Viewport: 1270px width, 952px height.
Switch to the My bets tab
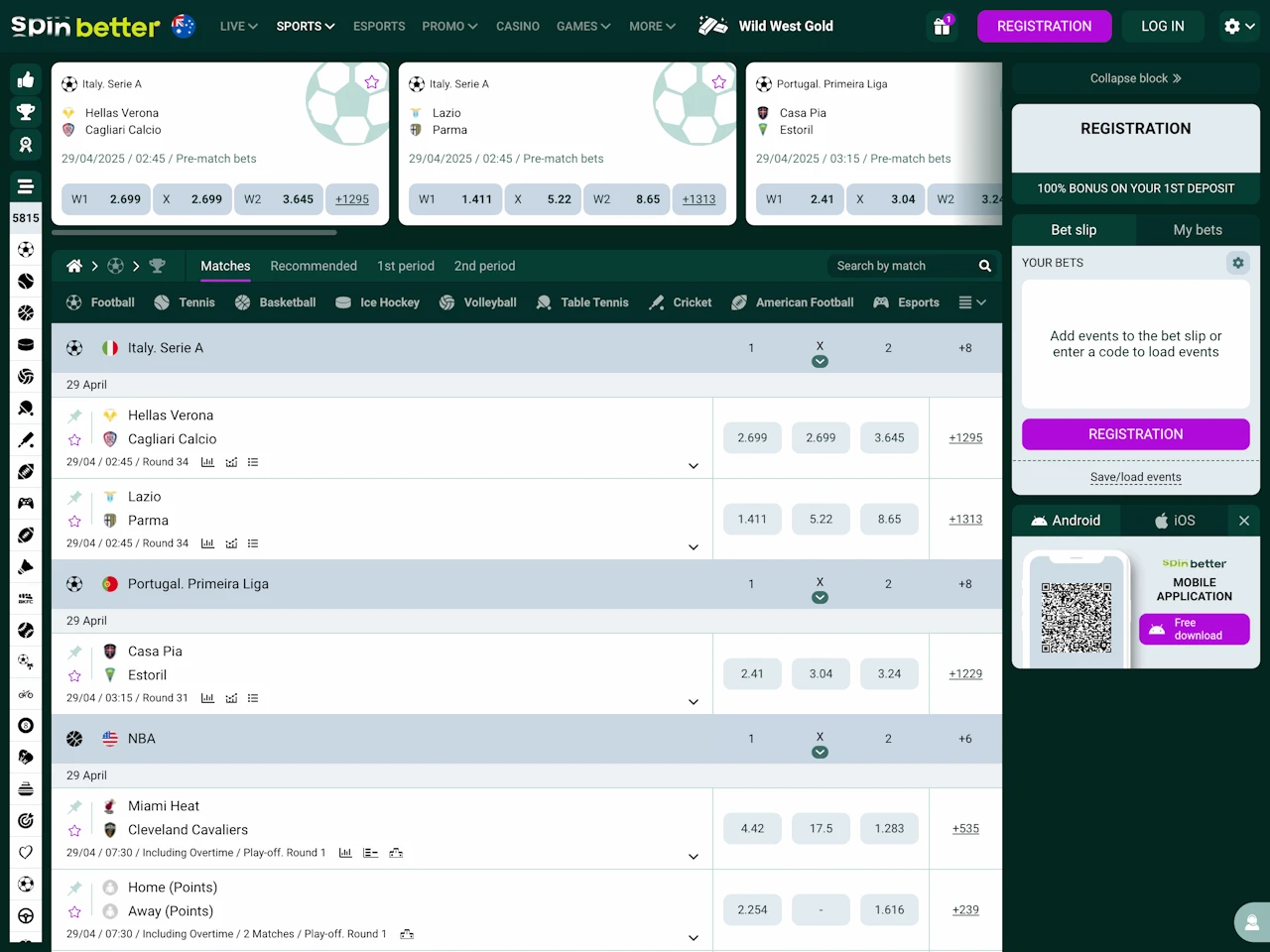point(1198,230)
